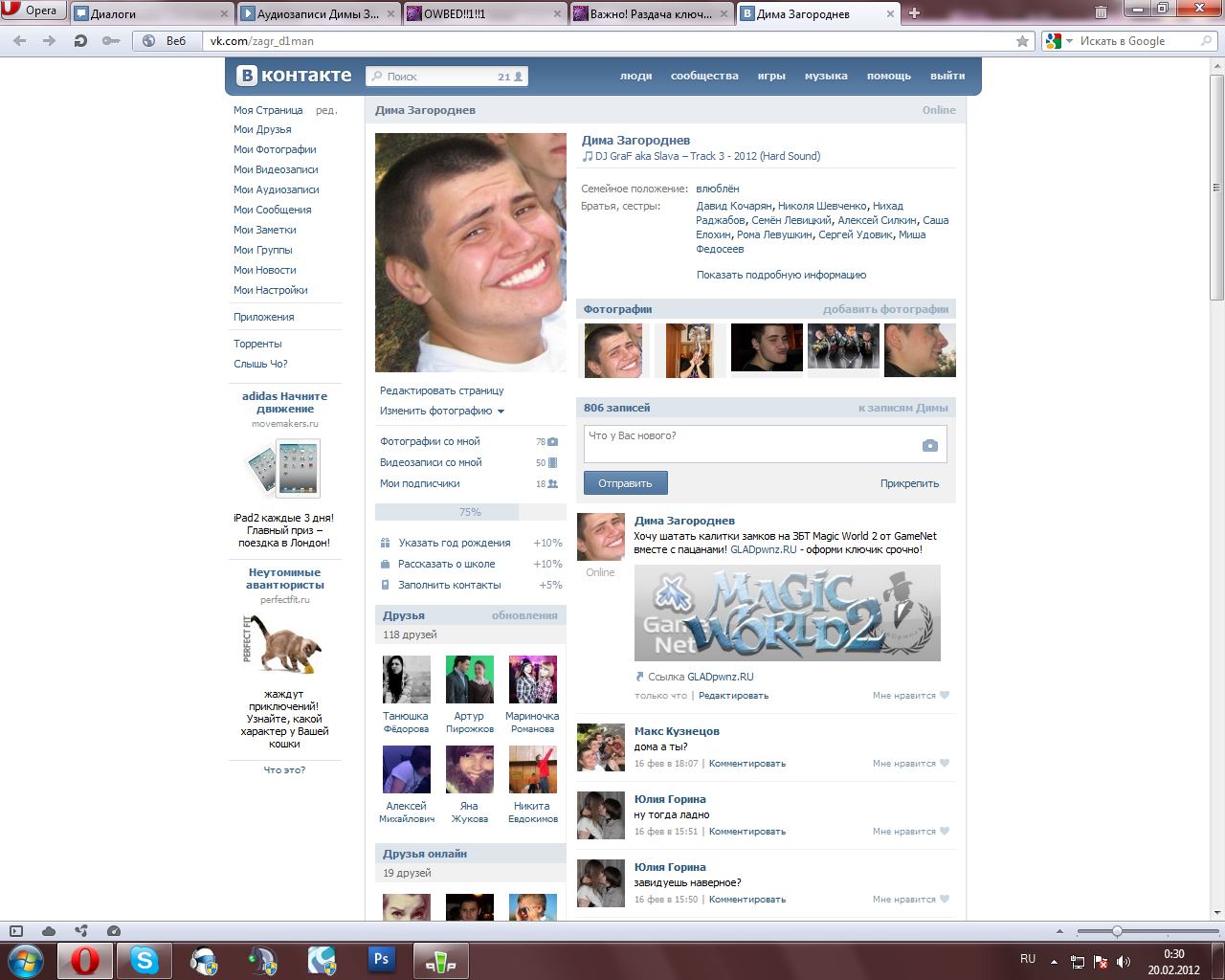Open Skype from the taskbar
Image resolution: width=1225 pixels, height=980 pixels.
145,959
